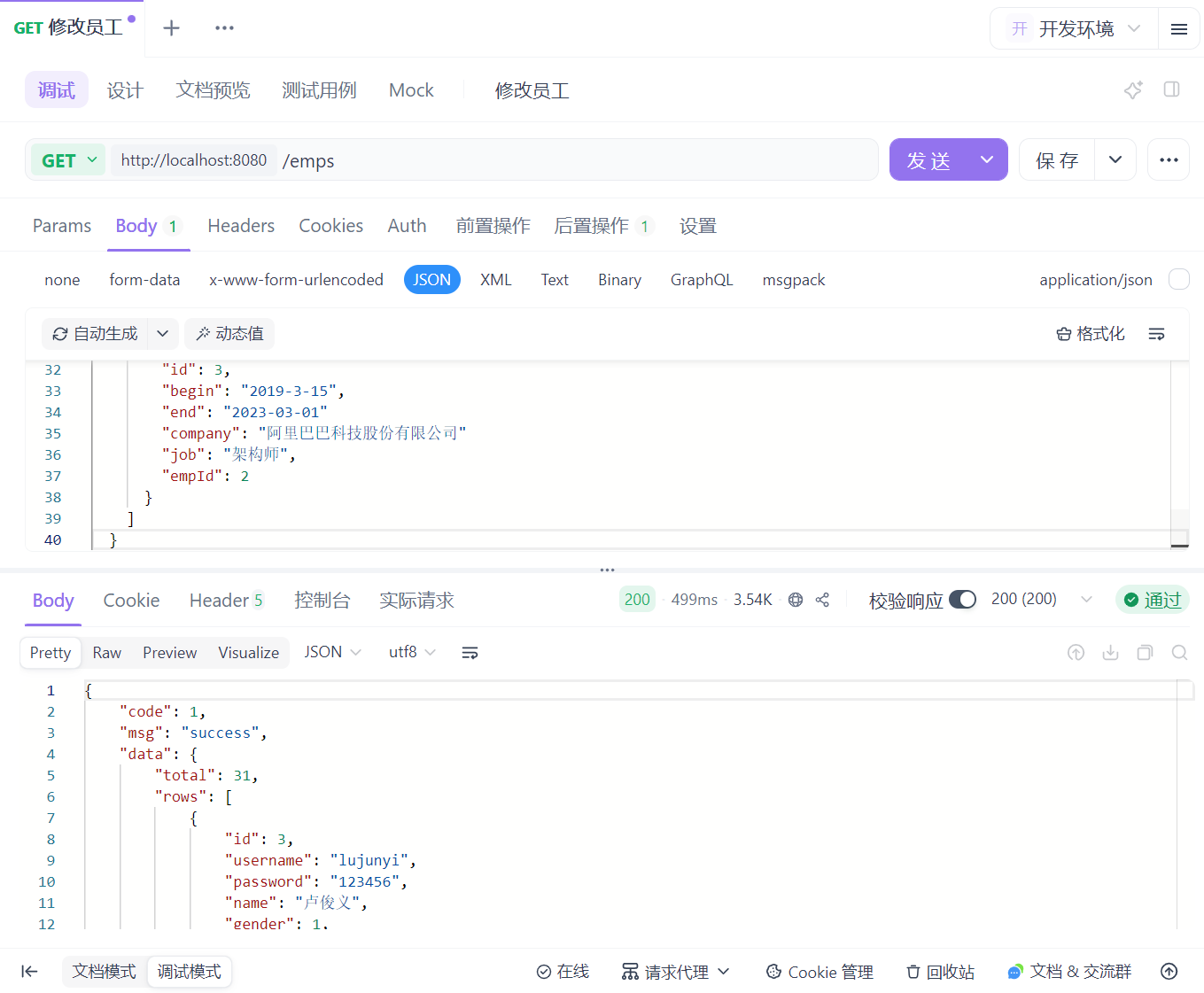Viewport: 1204px width, 993px height.
Task: Click the 发送 button to send the request
Action: [928, 159]
